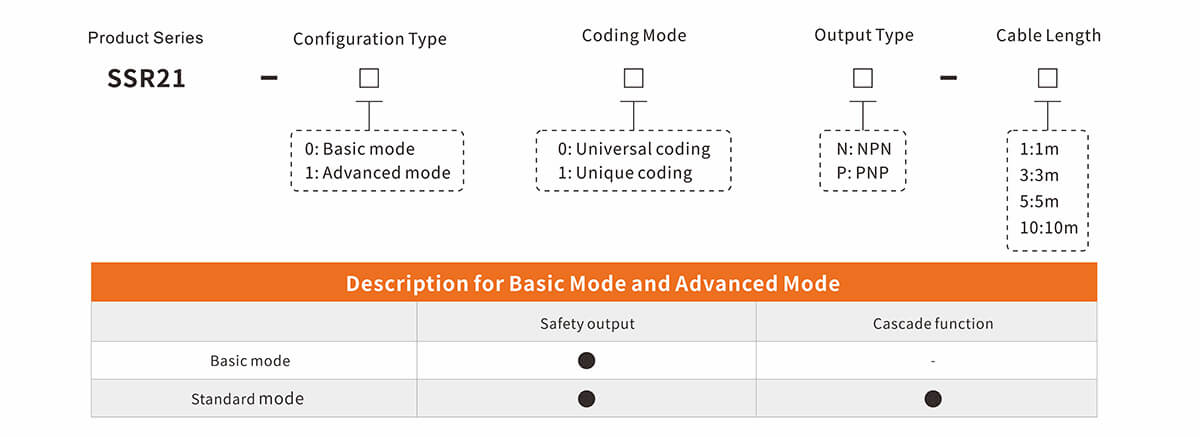Screen dimensions: 1200x437
Task: Click the Cable Length empty box
Action: [x=1048, y=78]
